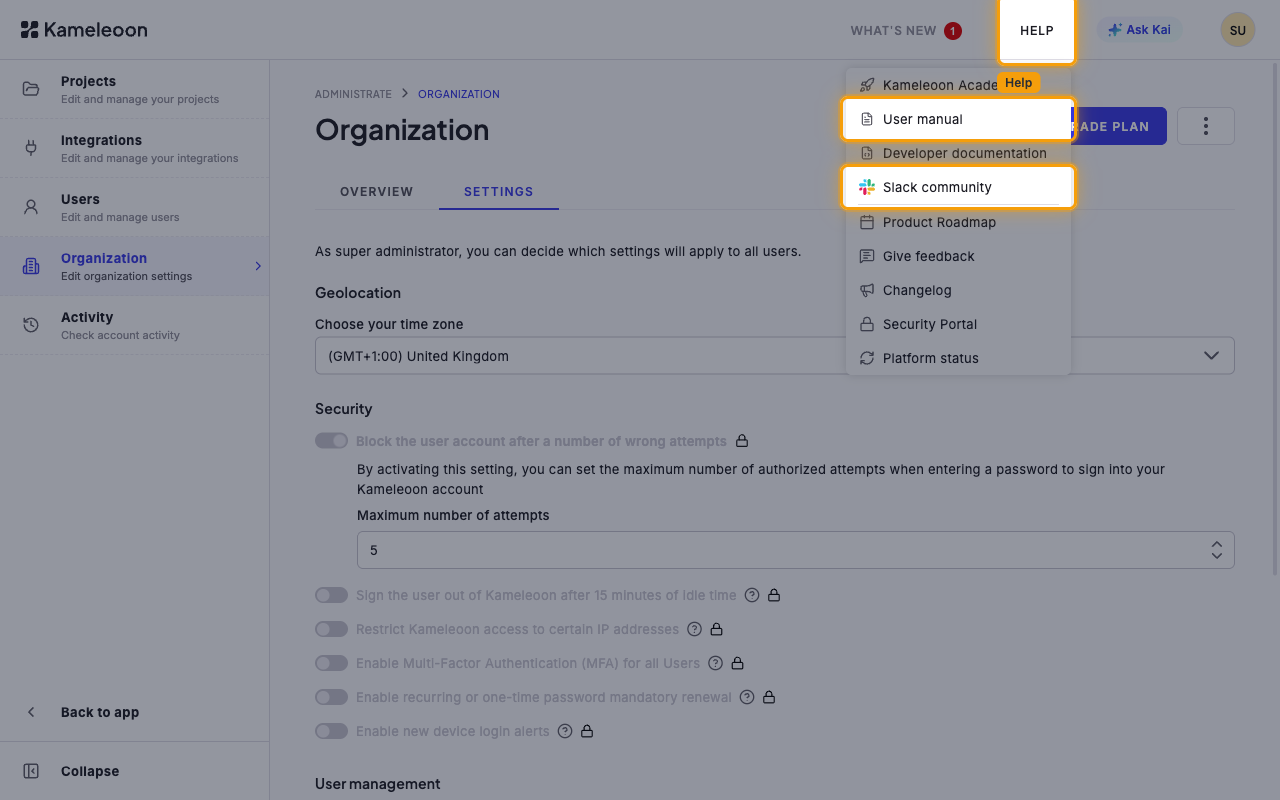Toggle restrict access to certain IP addresses
The image size is (1280, 800).
point(331,629)
